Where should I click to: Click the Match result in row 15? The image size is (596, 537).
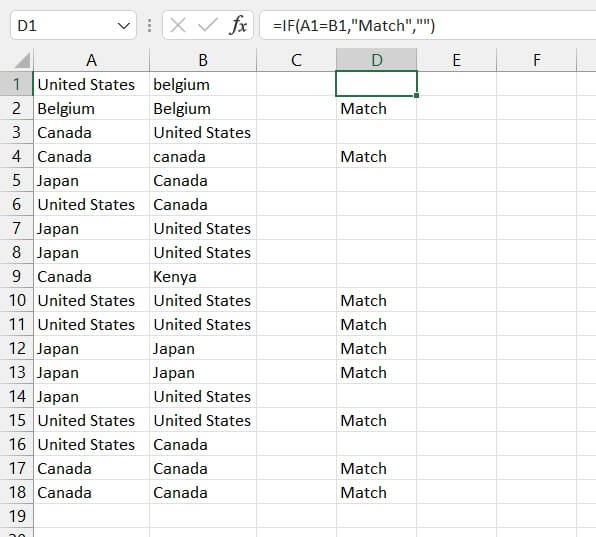(376, 420)
